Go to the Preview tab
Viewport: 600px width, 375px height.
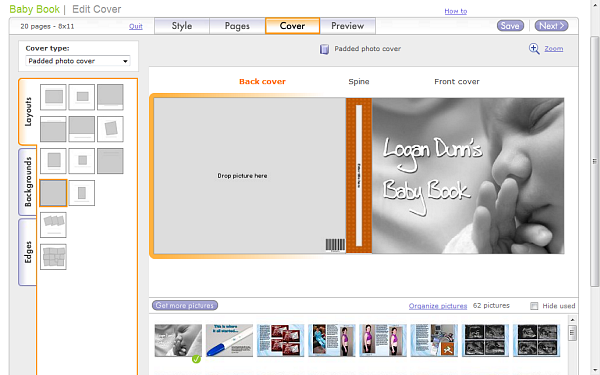click(x=347, y=26)
